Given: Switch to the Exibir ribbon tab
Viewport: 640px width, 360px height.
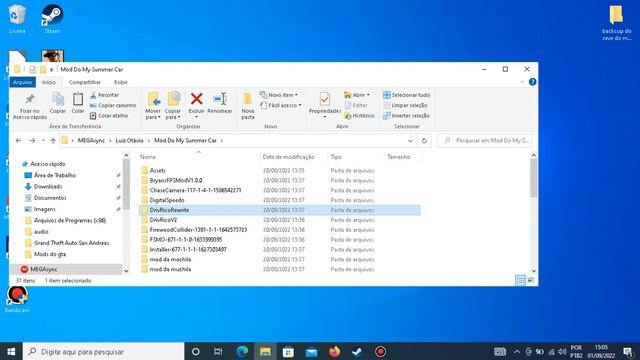Looking at the screenshot, I should coord(121,82).
